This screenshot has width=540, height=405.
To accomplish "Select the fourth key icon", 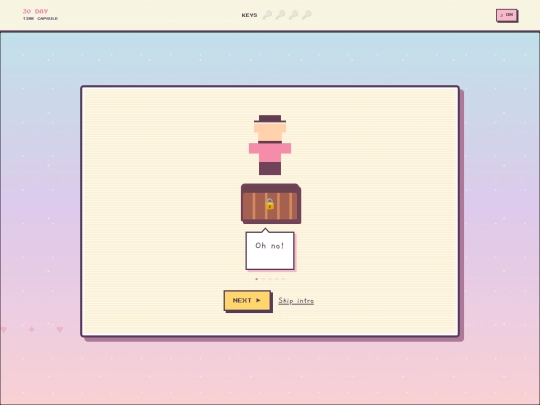I will pos(307,15).
